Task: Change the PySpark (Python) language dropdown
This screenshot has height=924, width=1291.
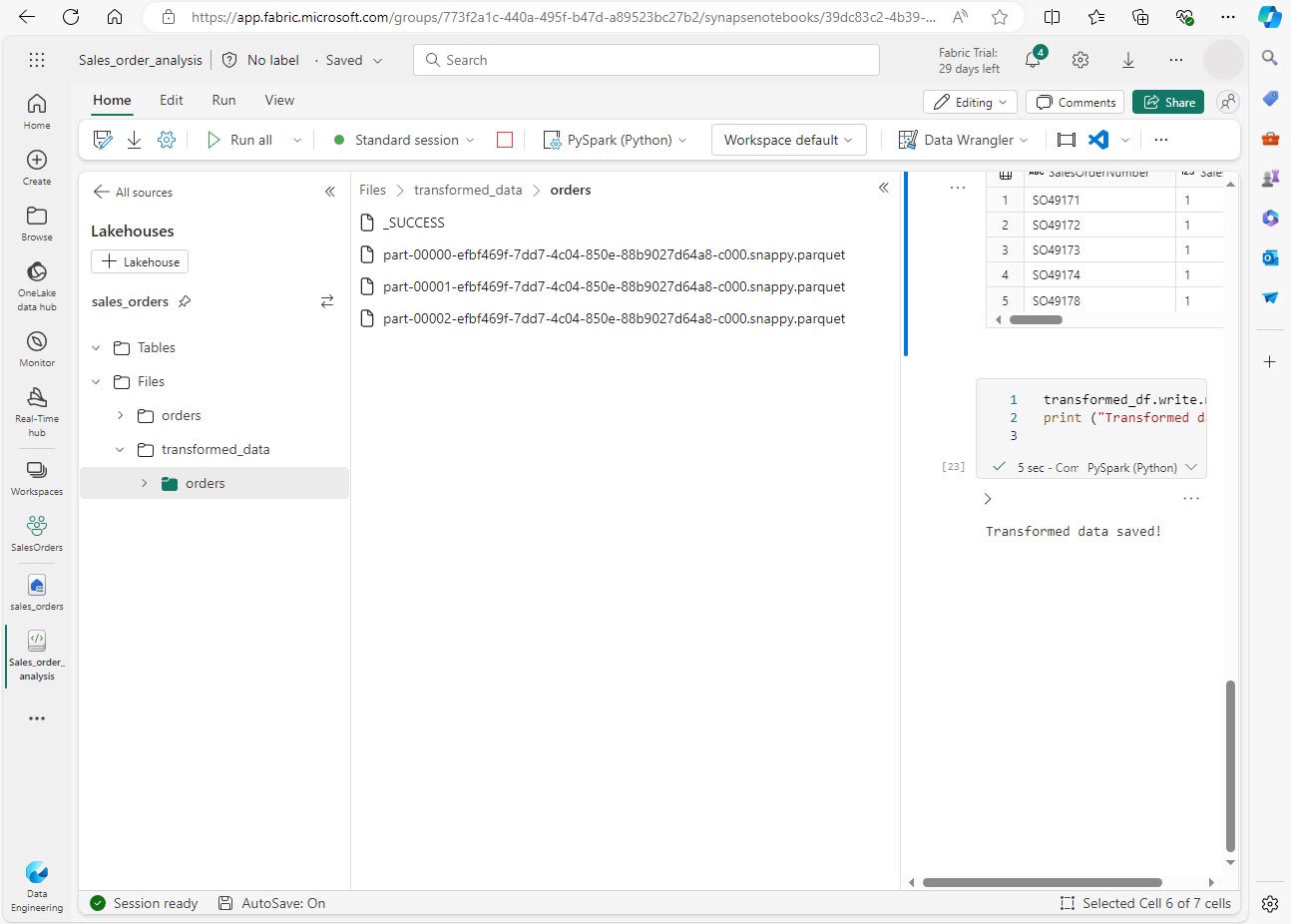Action: coord(616,140)
